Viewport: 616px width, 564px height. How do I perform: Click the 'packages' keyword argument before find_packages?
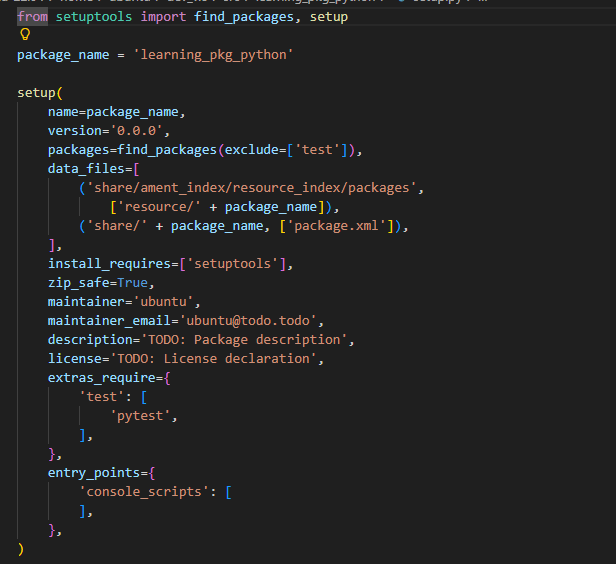tap(79, 150)
